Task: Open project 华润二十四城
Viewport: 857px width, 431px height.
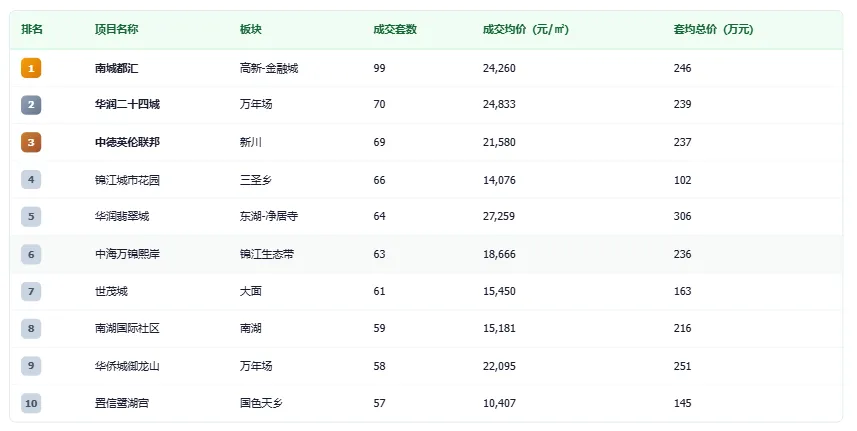Action: (127, 105)
